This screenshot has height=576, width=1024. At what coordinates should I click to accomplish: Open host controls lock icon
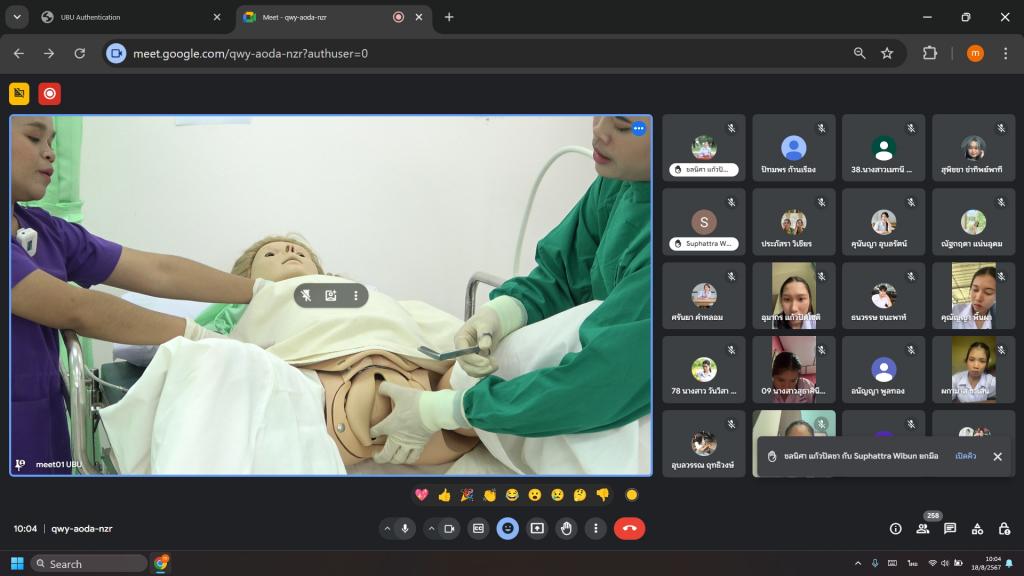point(1003,529)
